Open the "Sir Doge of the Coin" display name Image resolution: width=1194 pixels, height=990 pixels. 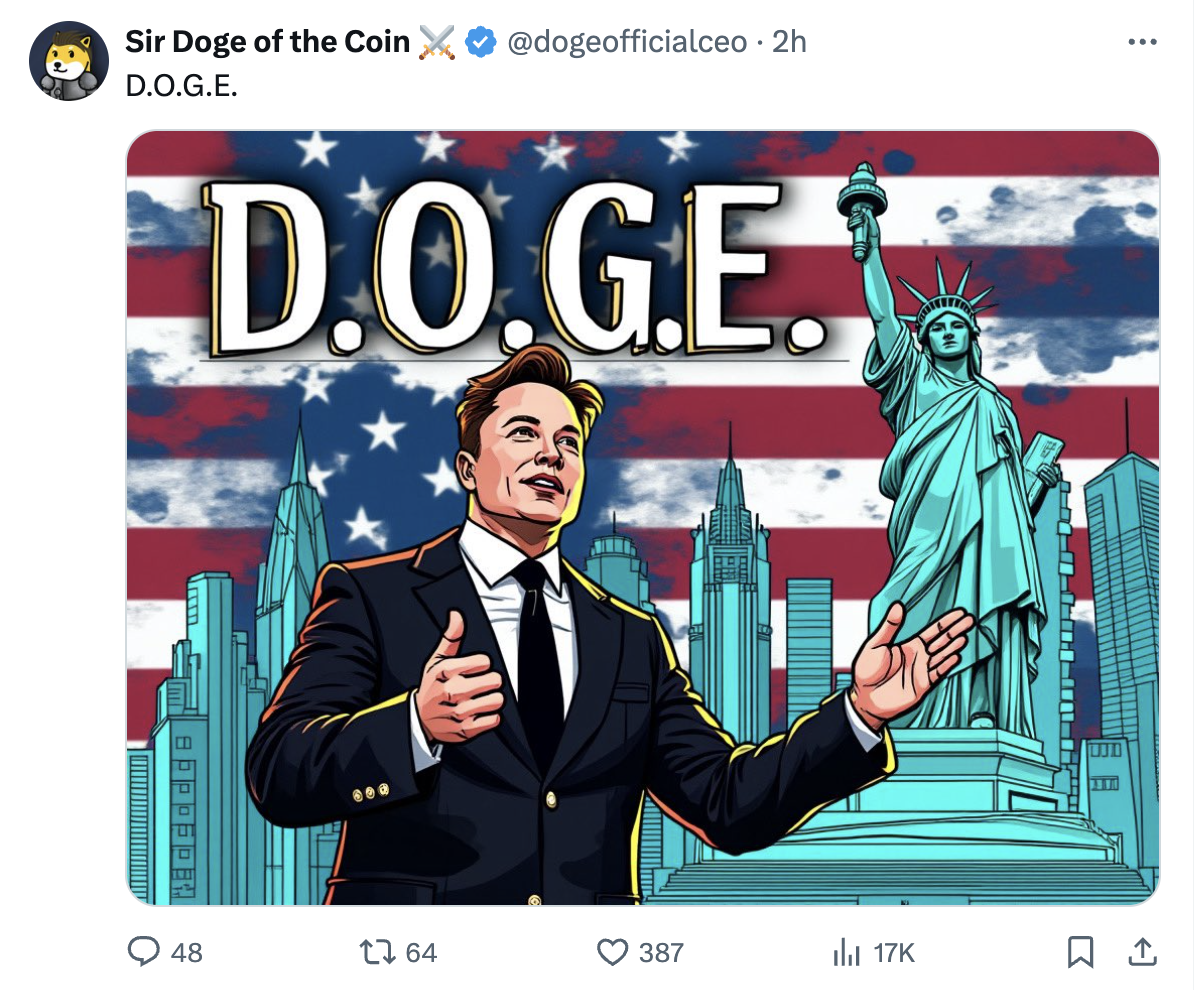coord(267,41)
